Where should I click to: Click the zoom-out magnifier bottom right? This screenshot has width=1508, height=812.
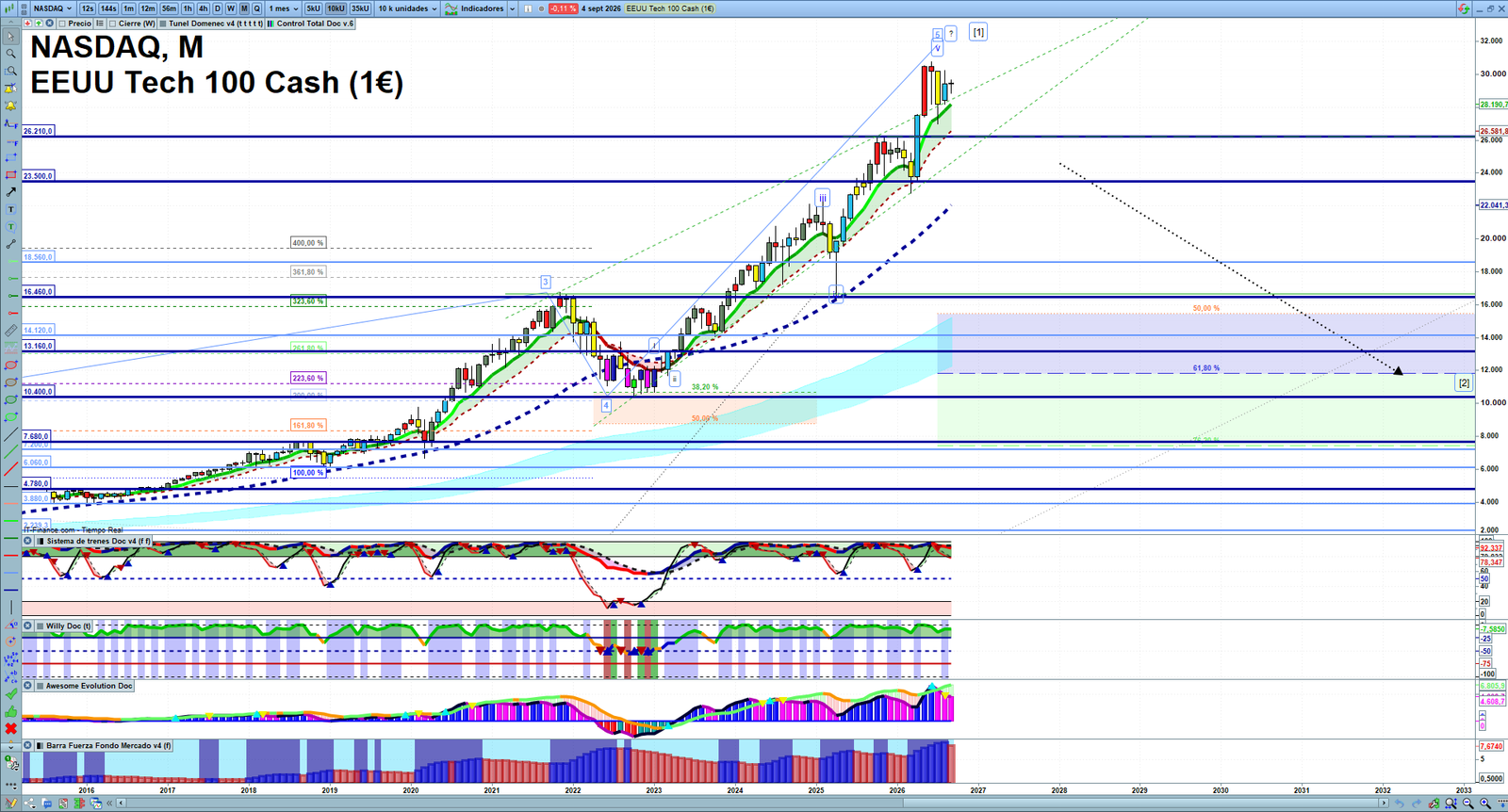click(x=1468, y=804)
